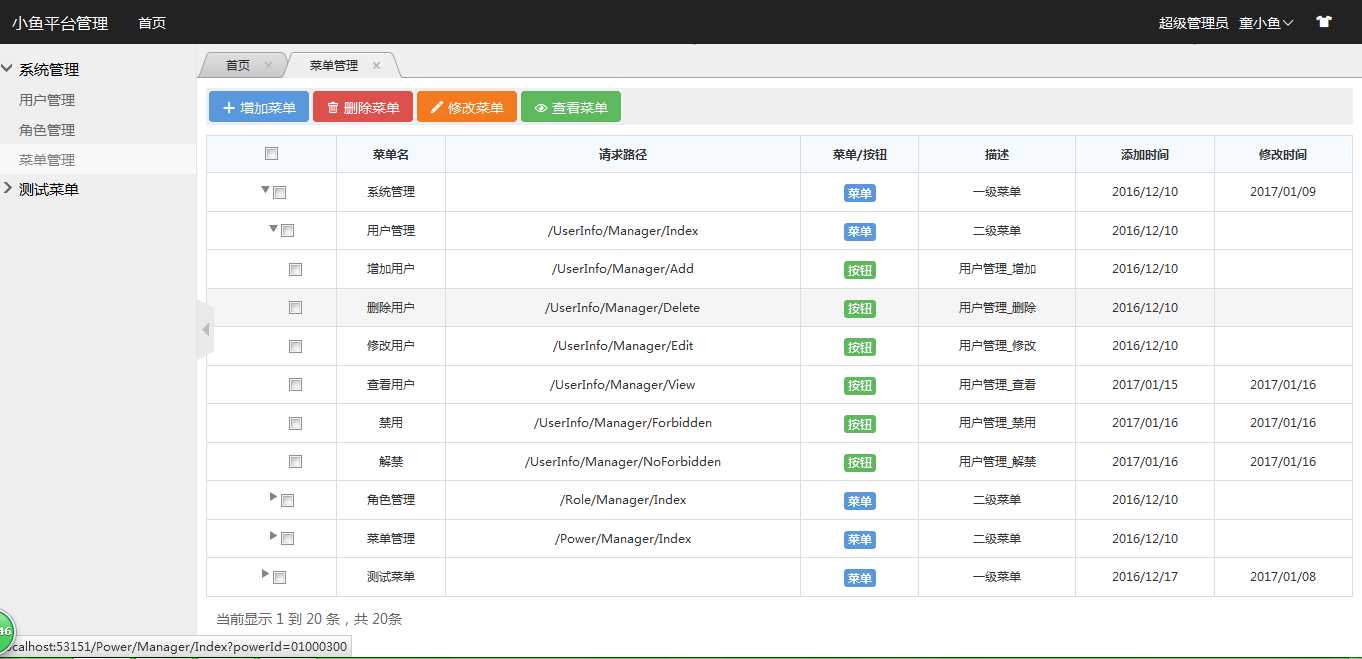The width and height of the screenshot is (1362, 659).
Task: Click the 超级管理员 role label
Action: coord(1193,23)
